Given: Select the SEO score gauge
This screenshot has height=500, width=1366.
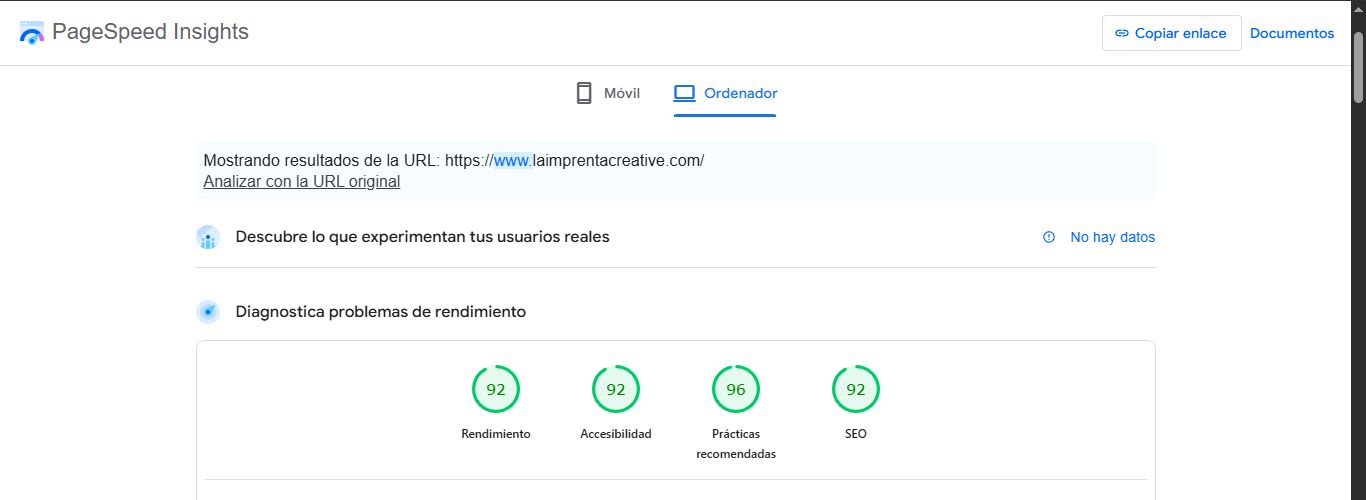Looking at the screenshot, I should (856, 389).
